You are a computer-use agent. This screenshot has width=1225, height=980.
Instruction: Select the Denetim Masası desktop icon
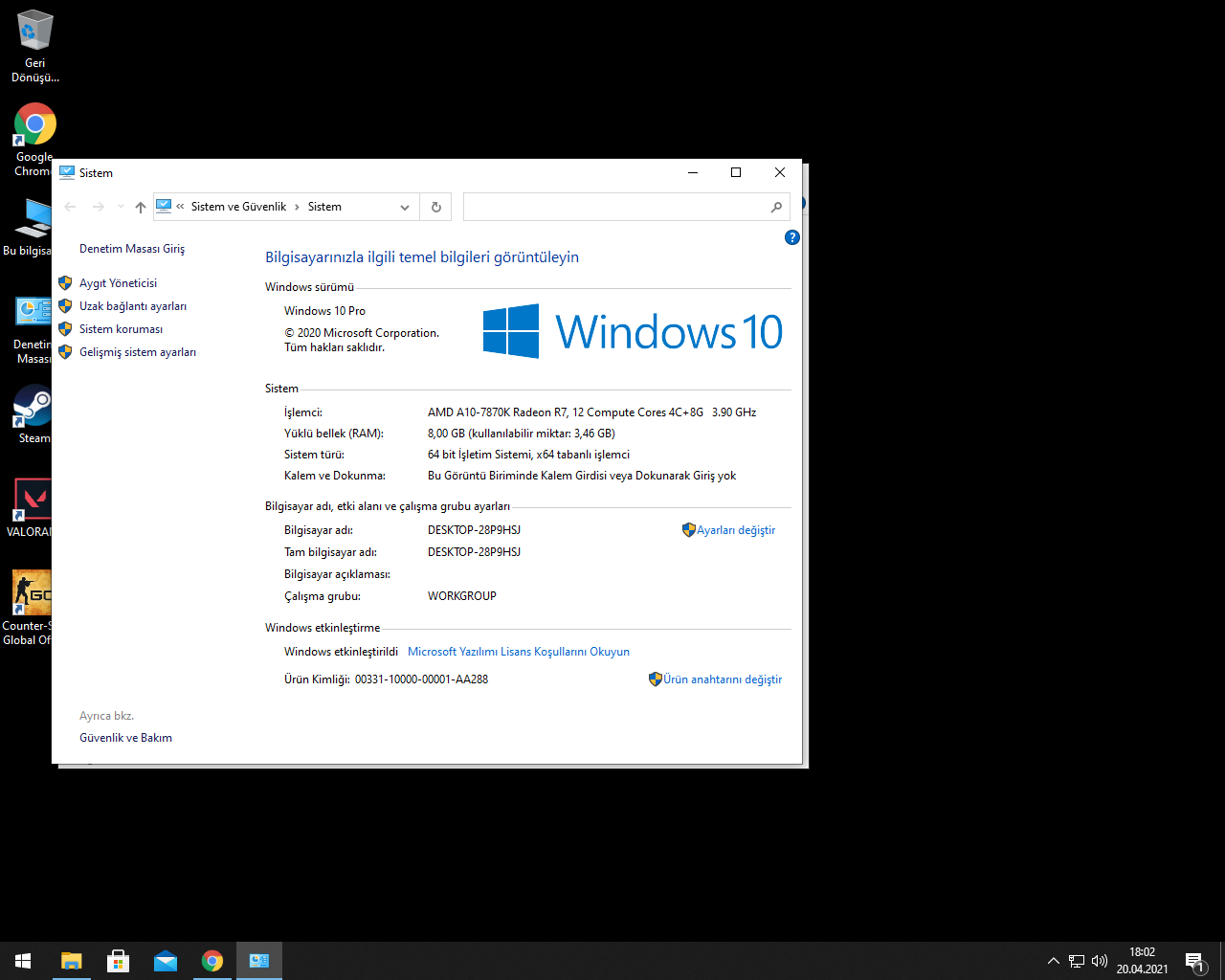(32, 329)
